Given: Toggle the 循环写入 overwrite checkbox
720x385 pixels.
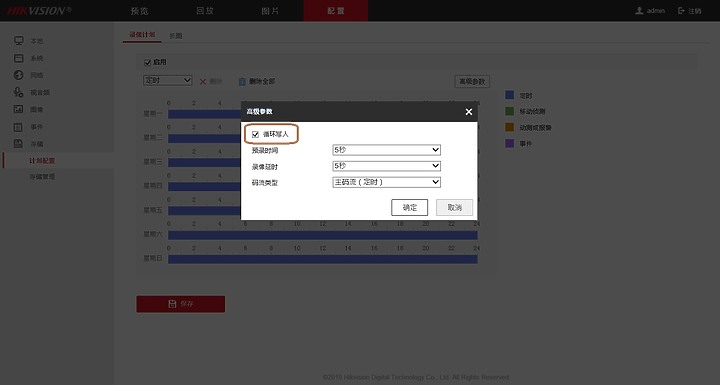Looking at the screenshot, I should pyautogui.click(x=255, y=134).
